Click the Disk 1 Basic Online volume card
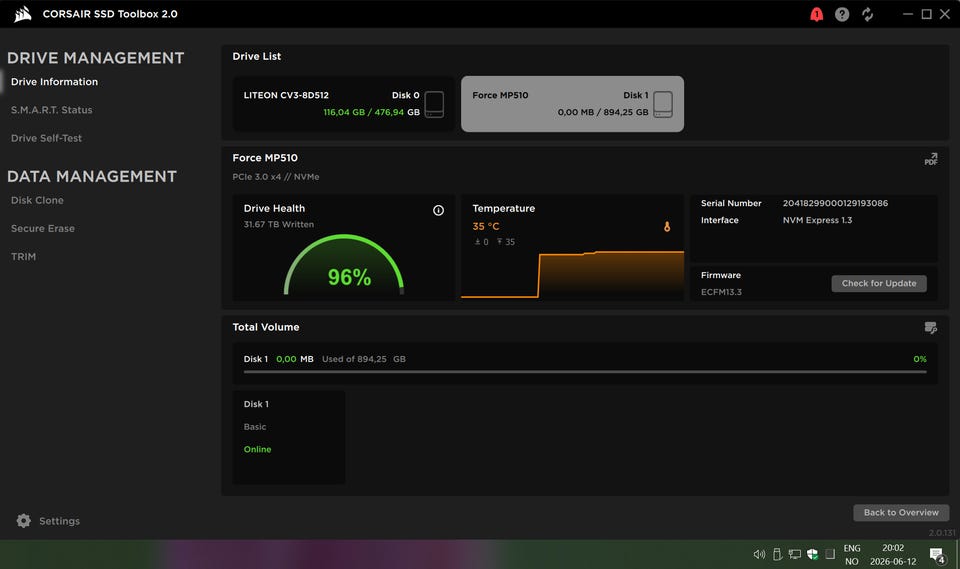The image size is (960, 569). click(289, 437)
